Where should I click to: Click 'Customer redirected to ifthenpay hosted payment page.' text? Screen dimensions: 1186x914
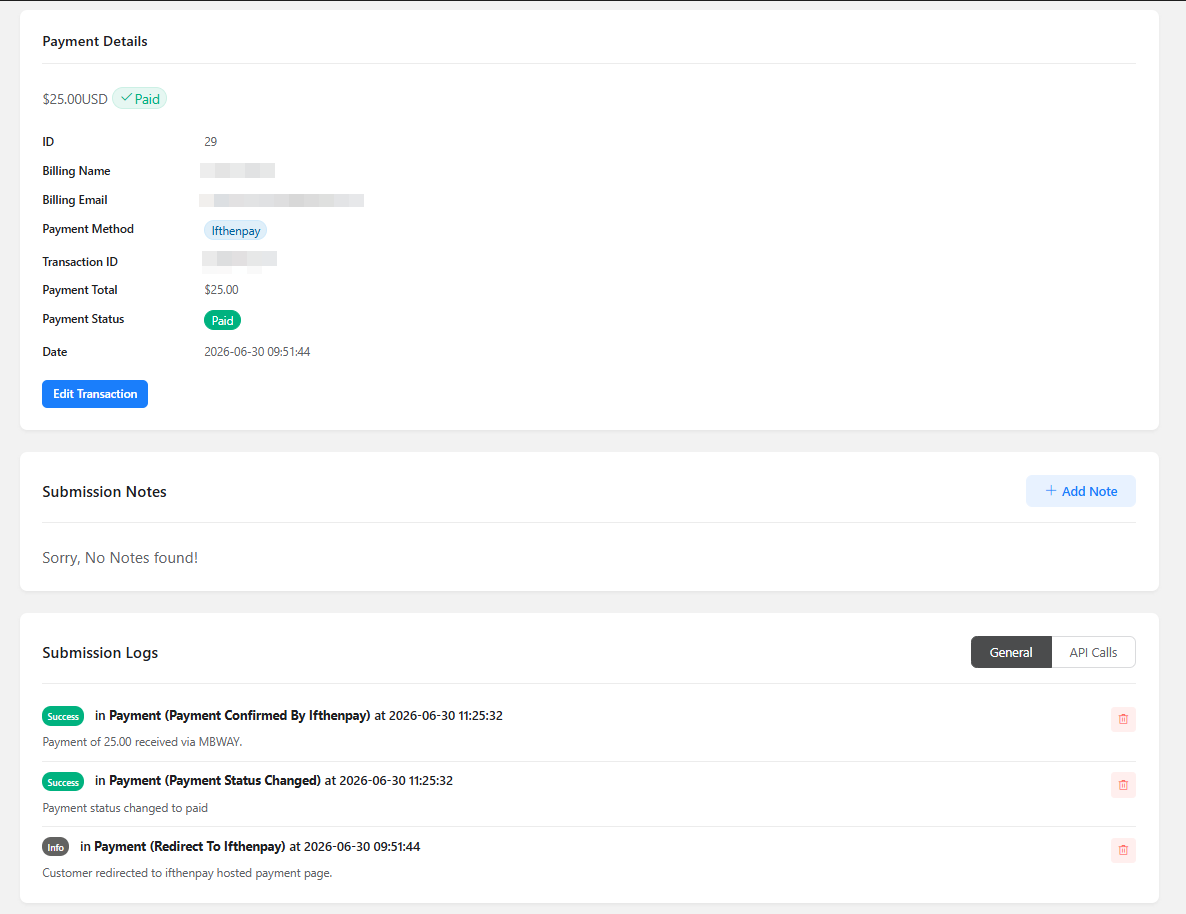click(188, 873)
